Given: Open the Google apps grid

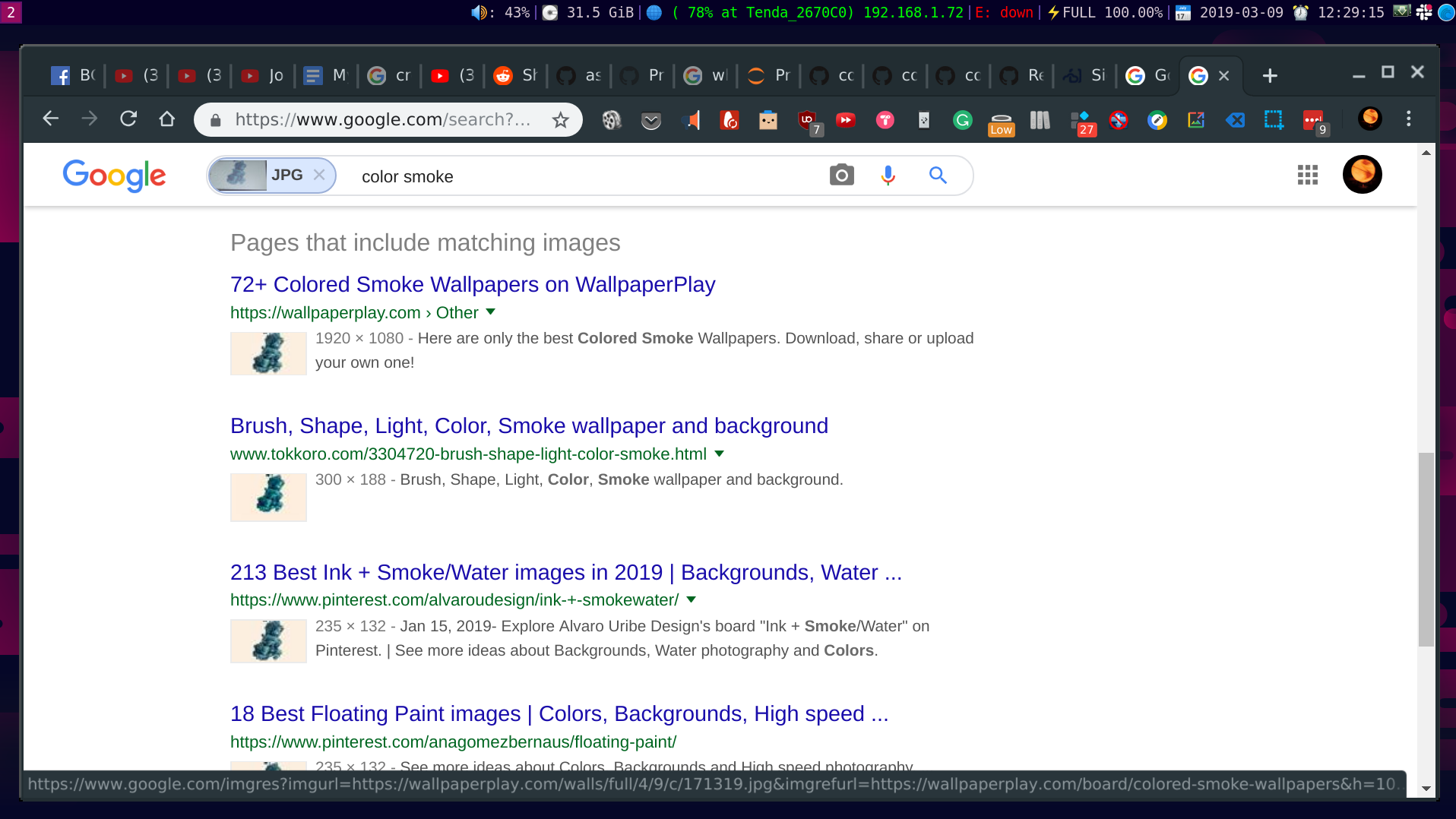Looking at the screenshot, I should click(1308, 175).
